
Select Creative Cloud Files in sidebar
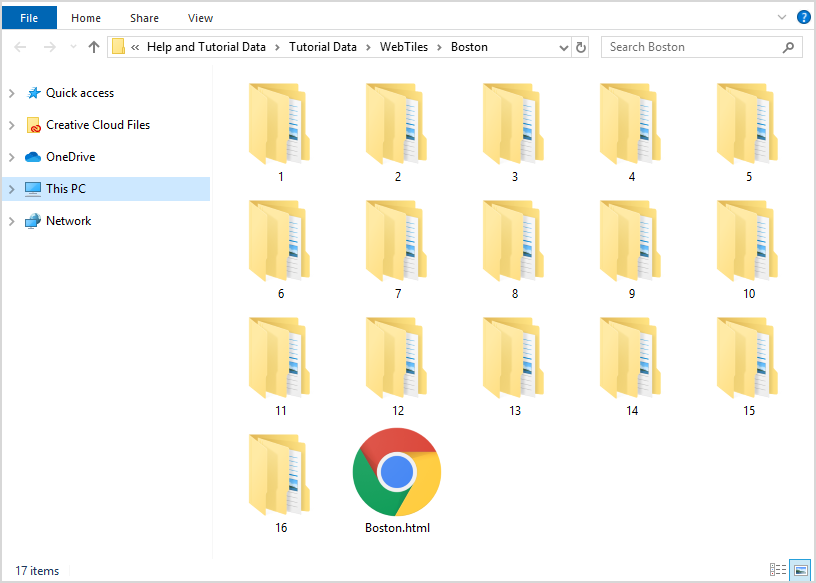point(98,125)
